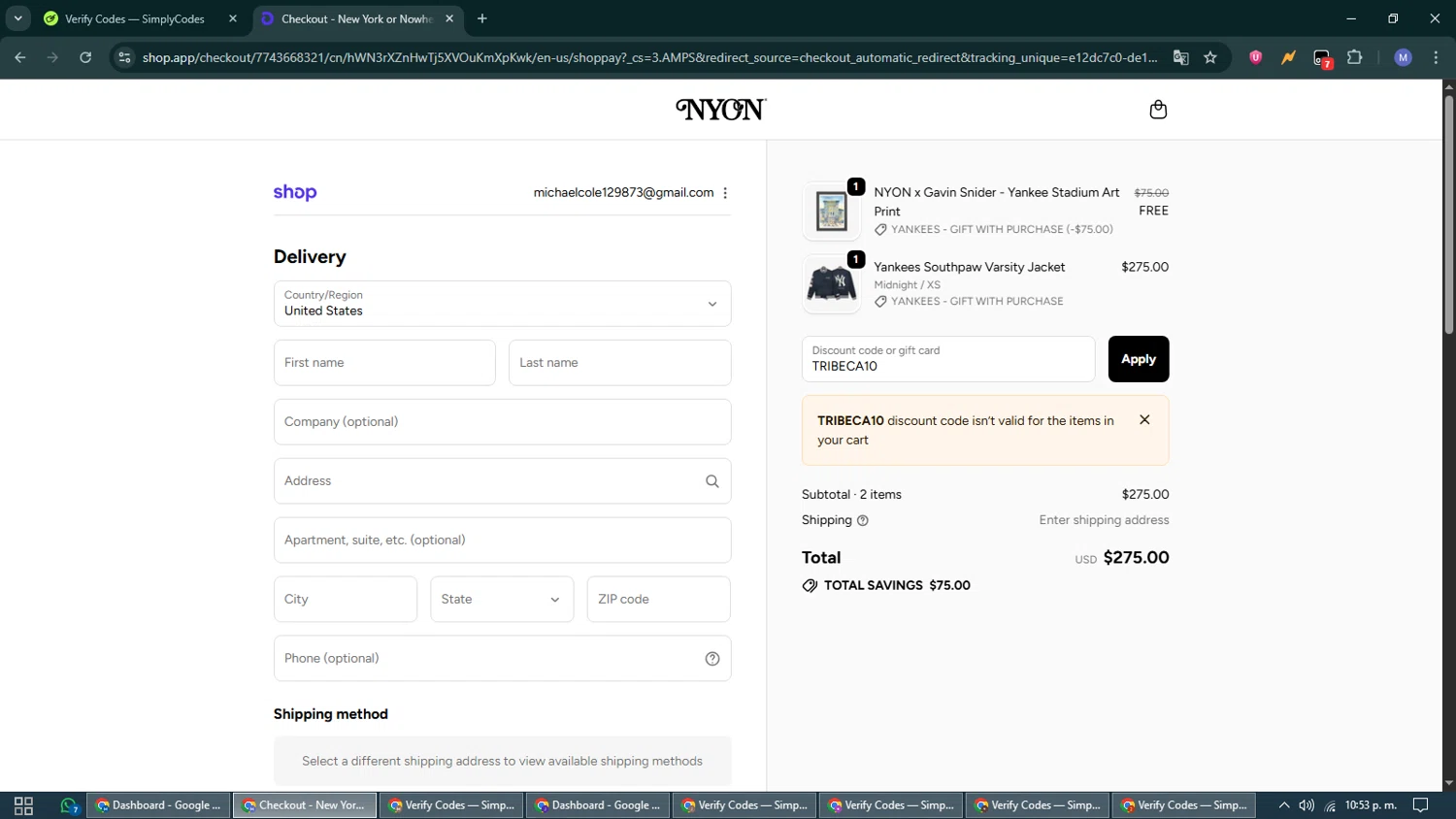Click the extension icon with badge 7
The height and width of the screenshot is (819, 1456).
(x=1322, y=58)
